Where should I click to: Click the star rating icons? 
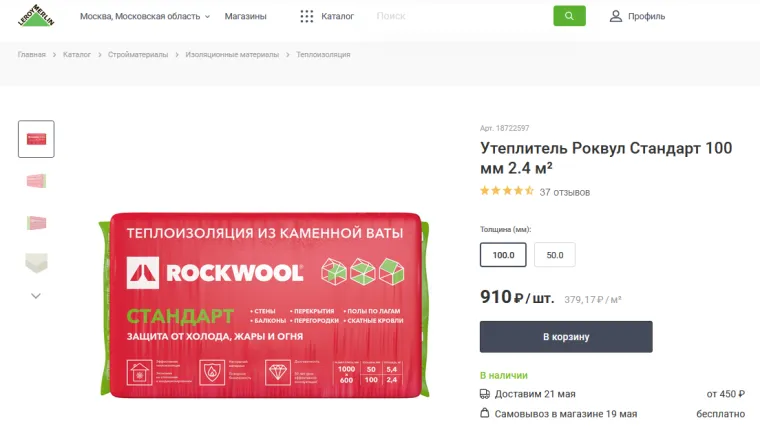tap(507, 191)
